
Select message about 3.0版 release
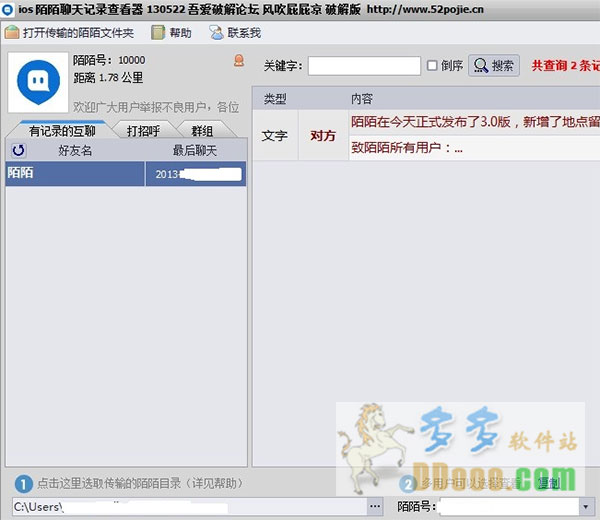[474, 122]
